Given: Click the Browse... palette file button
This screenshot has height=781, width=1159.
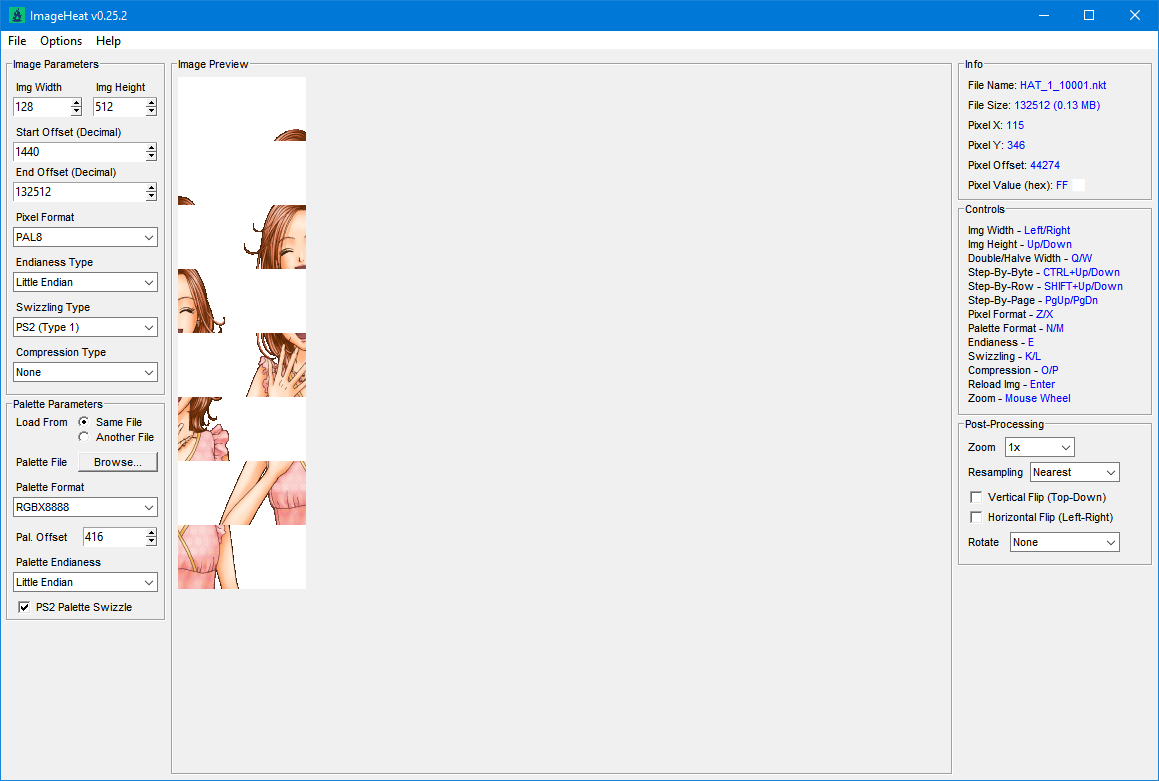Looking at the screenshot, I should (x=118, y=462).
